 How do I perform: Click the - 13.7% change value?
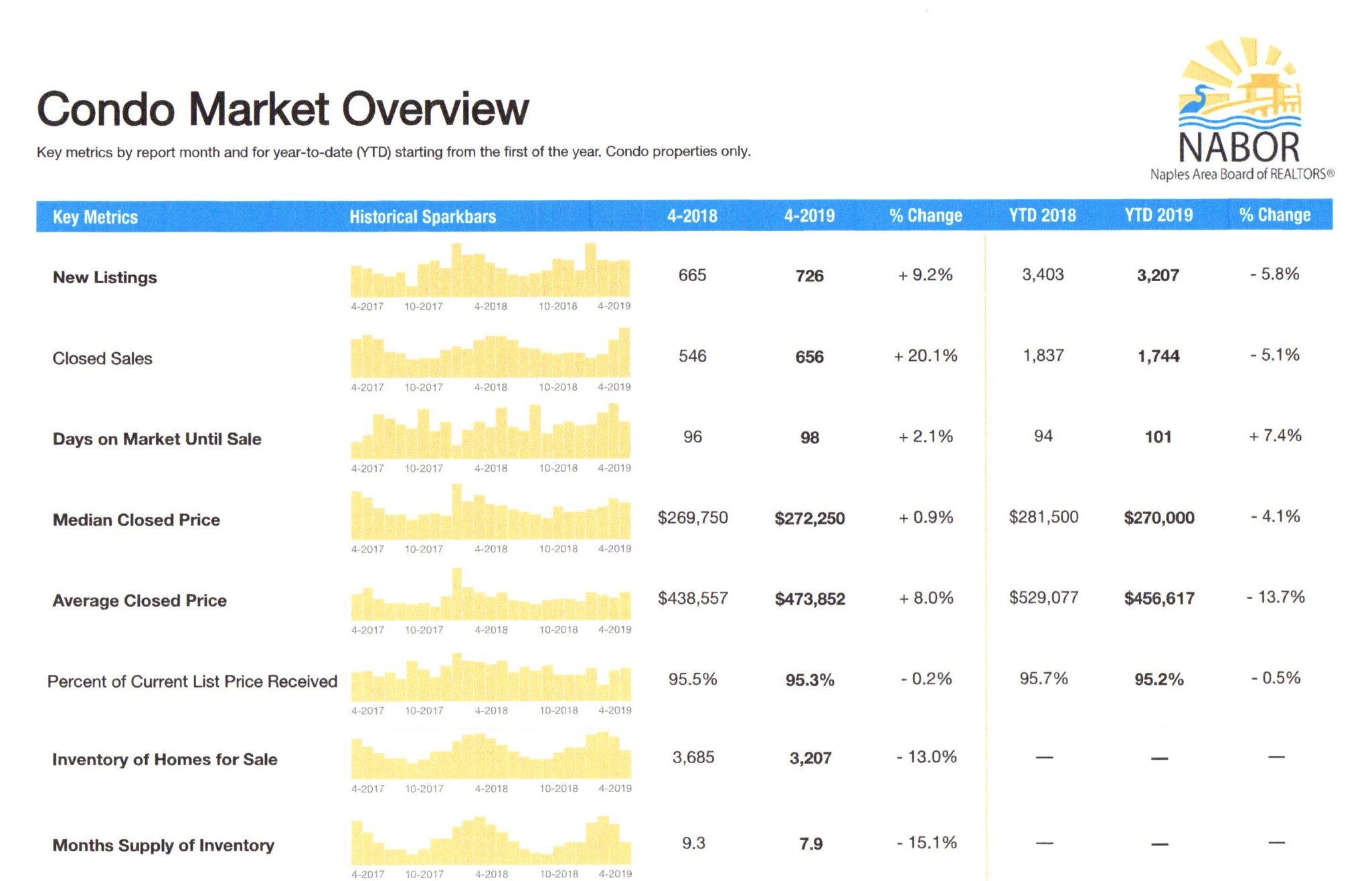(1275, 596)
